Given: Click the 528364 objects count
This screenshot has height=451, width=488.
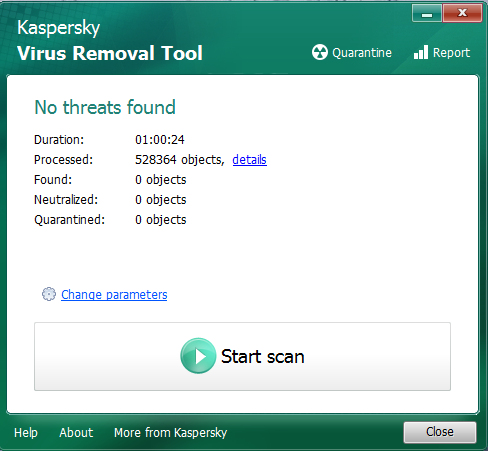Looking at the screenshot, I should point(180,160).
